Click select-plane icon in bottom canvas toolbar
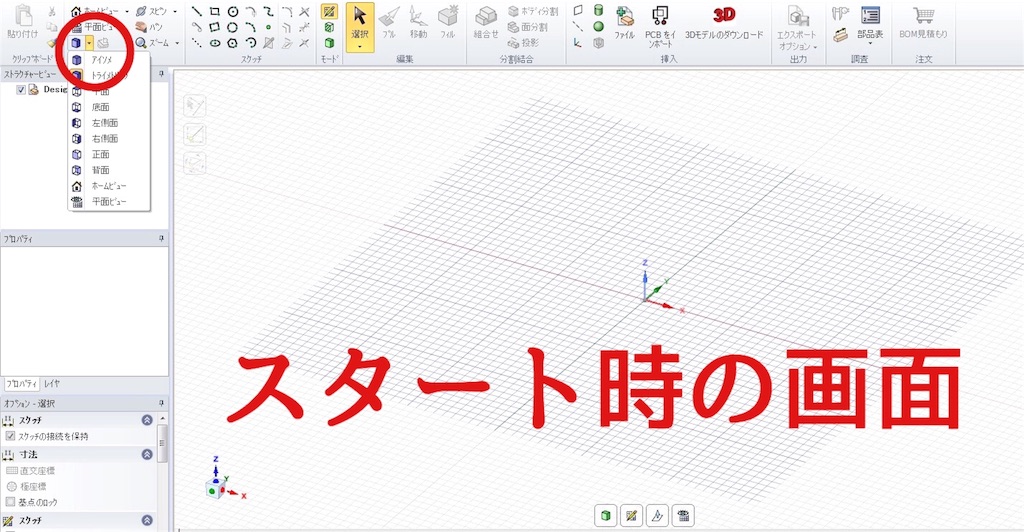 coord(657,516)
